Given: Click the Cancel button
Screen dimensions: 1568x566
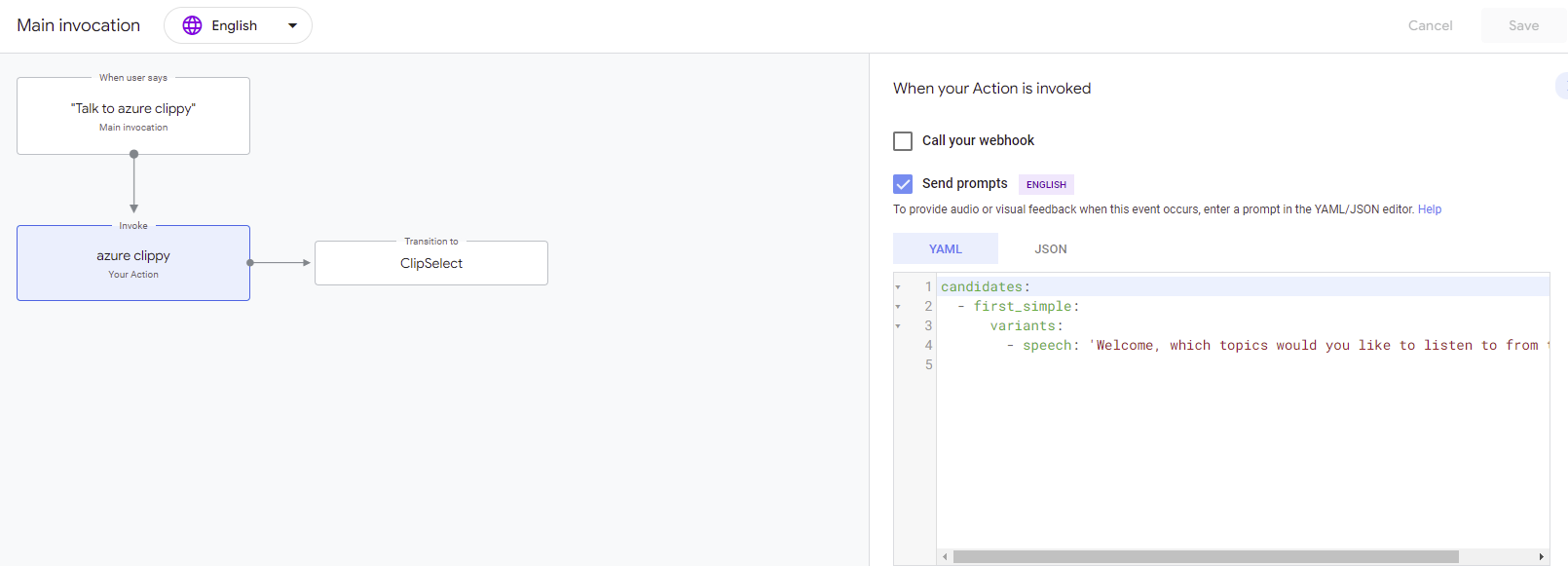Looking at the screenshot, I should (x=1430, y=25).
